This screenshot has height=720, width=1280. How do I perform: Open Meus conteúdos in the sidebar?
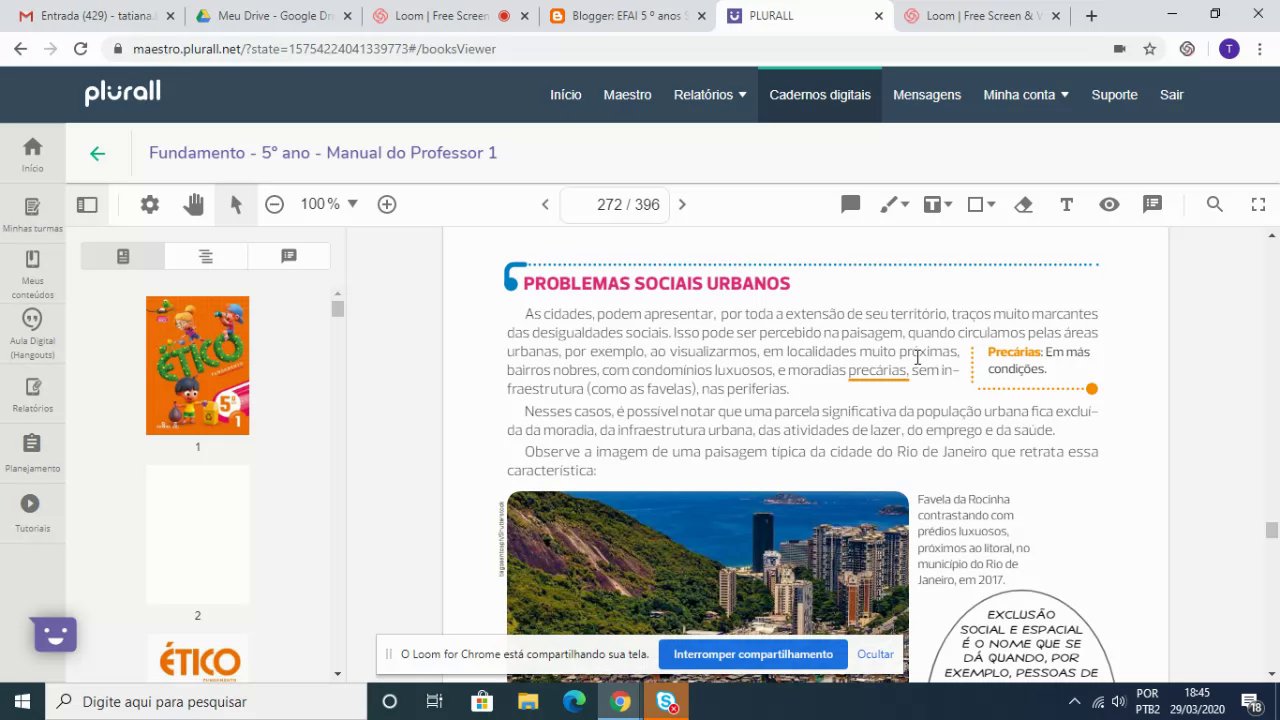[33, 274]
